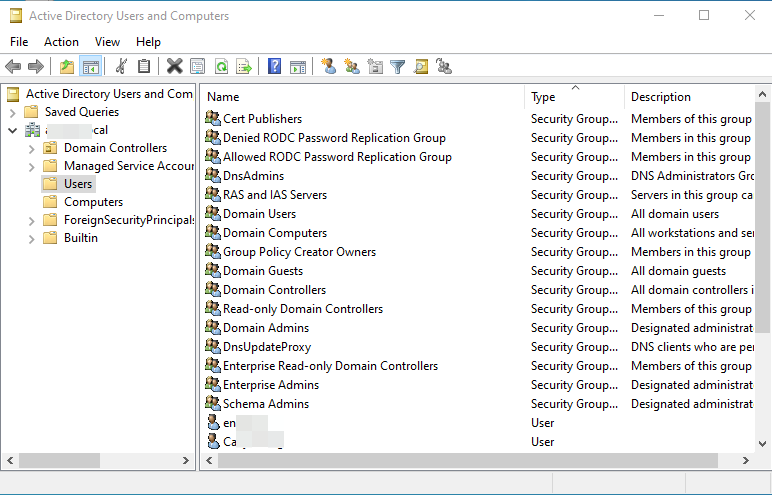The width and height of the screenshot is (772, 495).
Task: Select the Users container in tree
Action: click(78, 184)
